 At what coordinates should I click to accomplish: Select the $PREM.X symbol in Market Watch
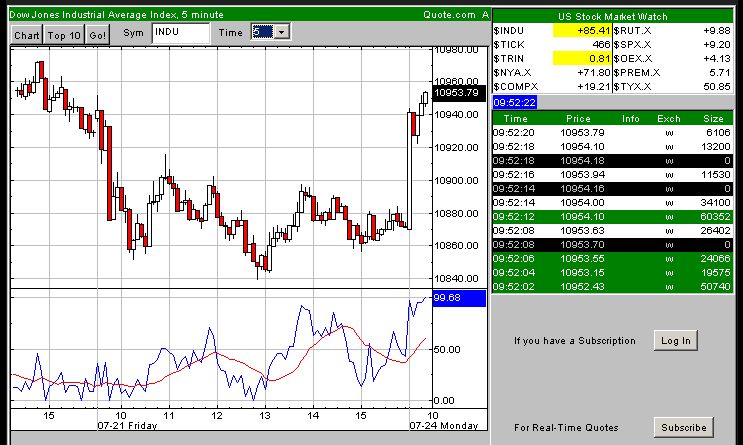(x=636, y=73)
